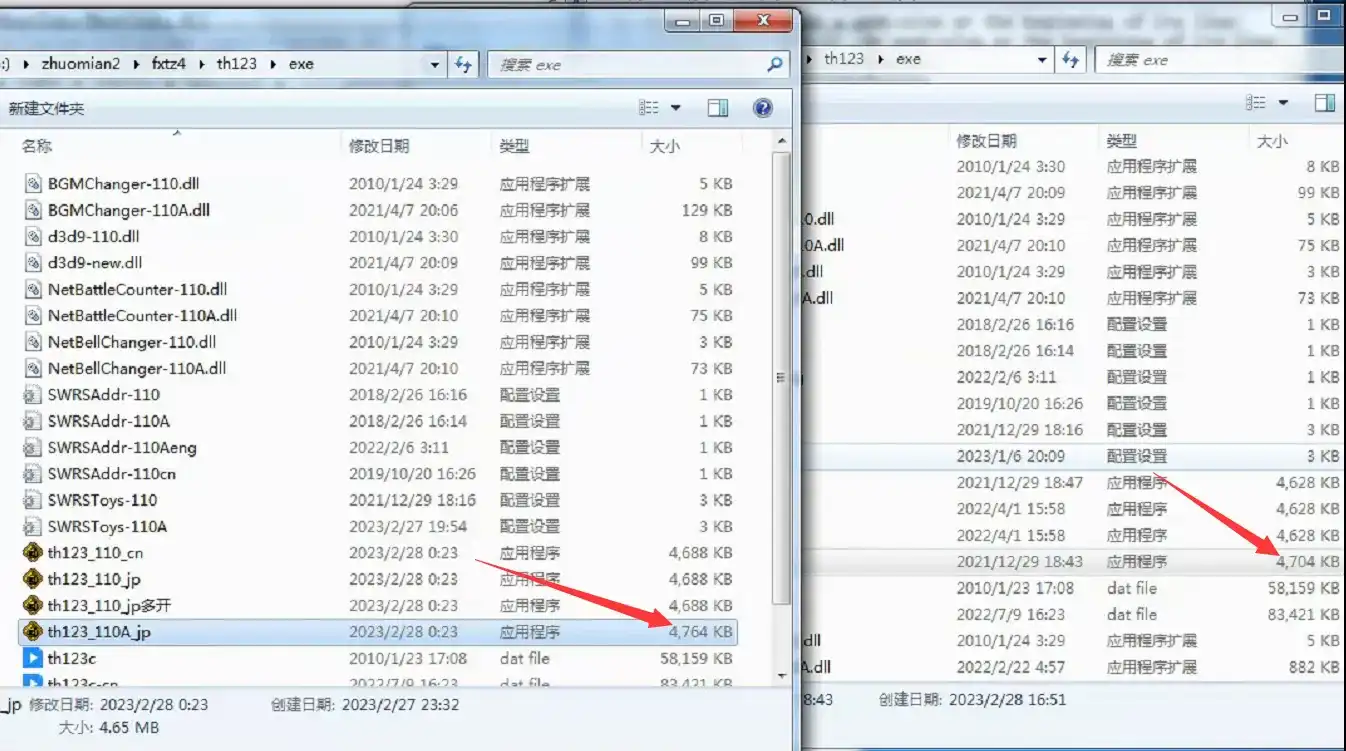Select the 2023/1/6 20:09 row in back window
Image resolution: width=1346 pixels, height=751 pixels.
click(1076, 456)
